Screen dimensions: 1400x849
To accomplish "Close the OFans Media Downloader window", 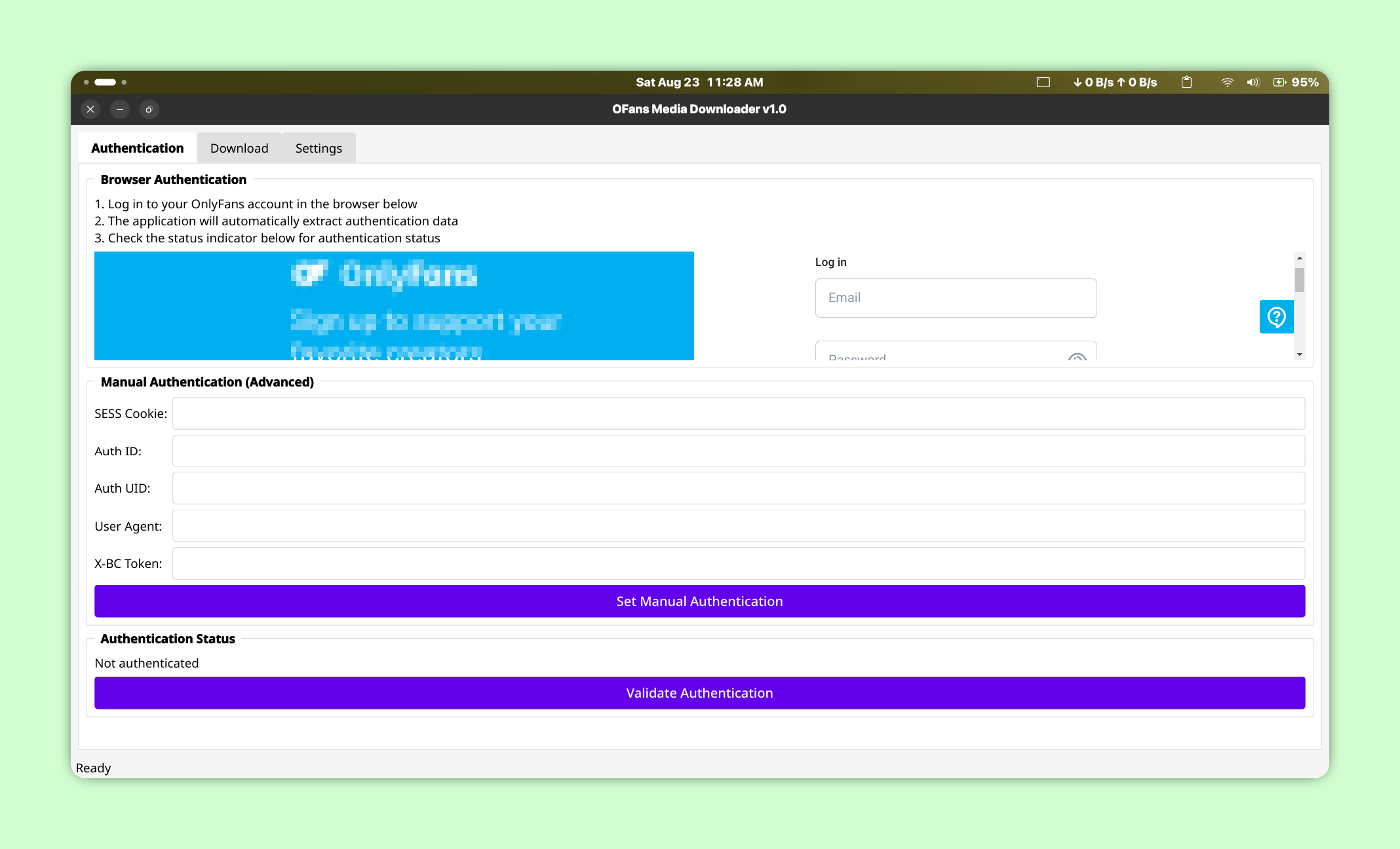I will pos(90,109).
